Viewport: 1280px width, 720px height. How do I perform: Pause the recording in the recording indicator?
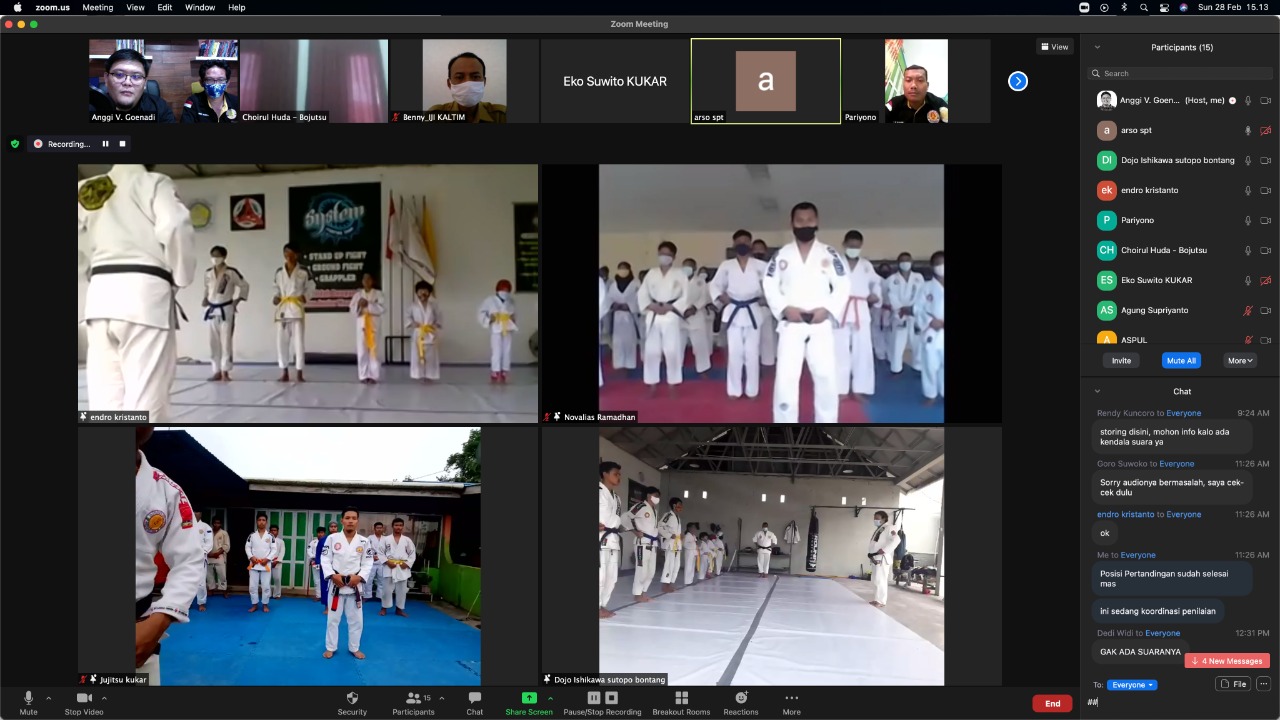105,144
